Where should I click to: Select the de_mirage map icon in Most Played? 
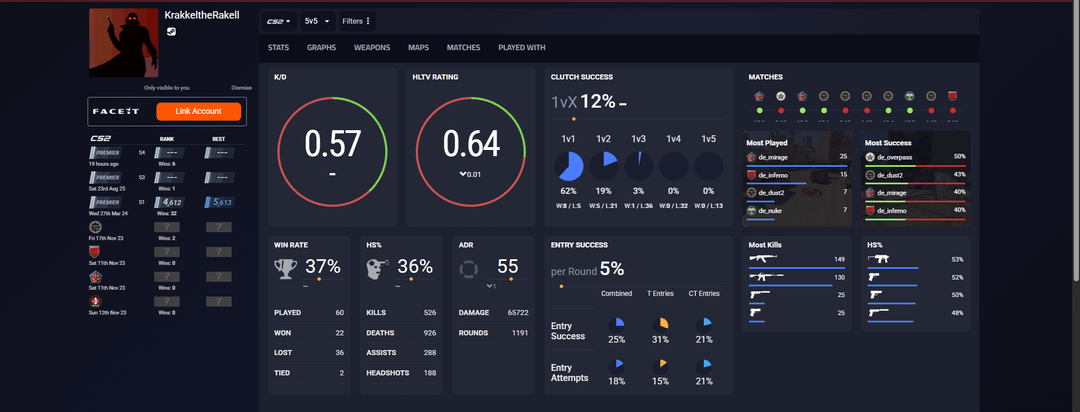coord(752,157)
